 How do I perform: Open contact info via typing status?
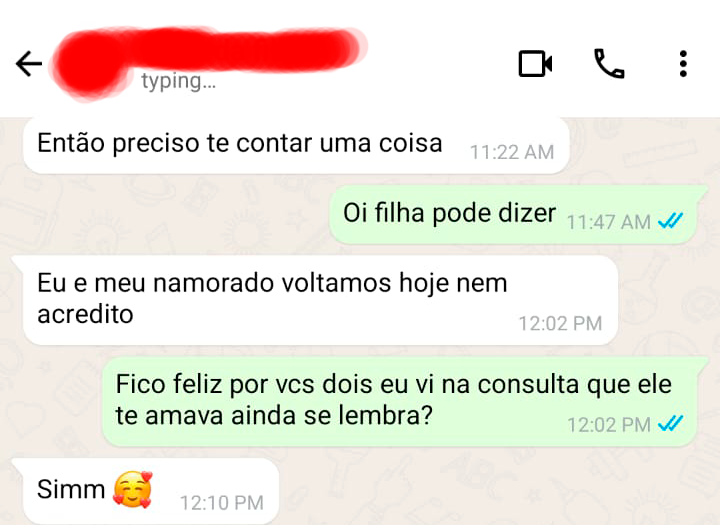click(x=178, y=81)
